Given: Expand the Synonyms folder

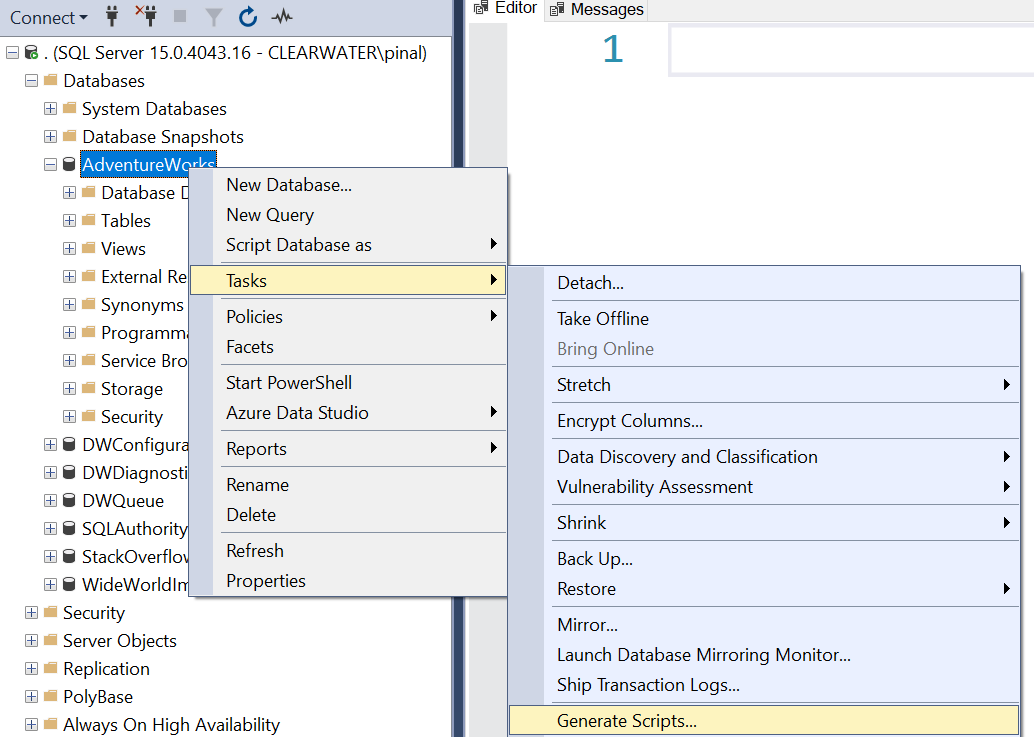Looking at the screenshot, I should [69, 305].
